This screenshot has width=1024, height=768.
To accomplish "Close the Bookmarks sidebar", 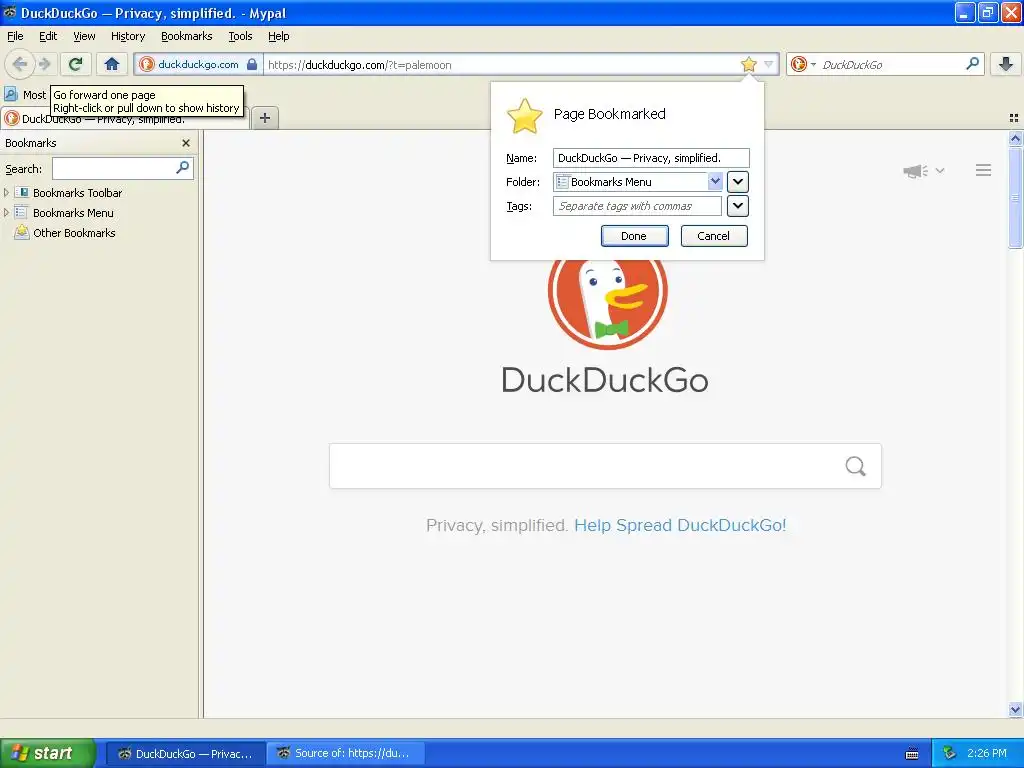I will (x=186, y=143).
